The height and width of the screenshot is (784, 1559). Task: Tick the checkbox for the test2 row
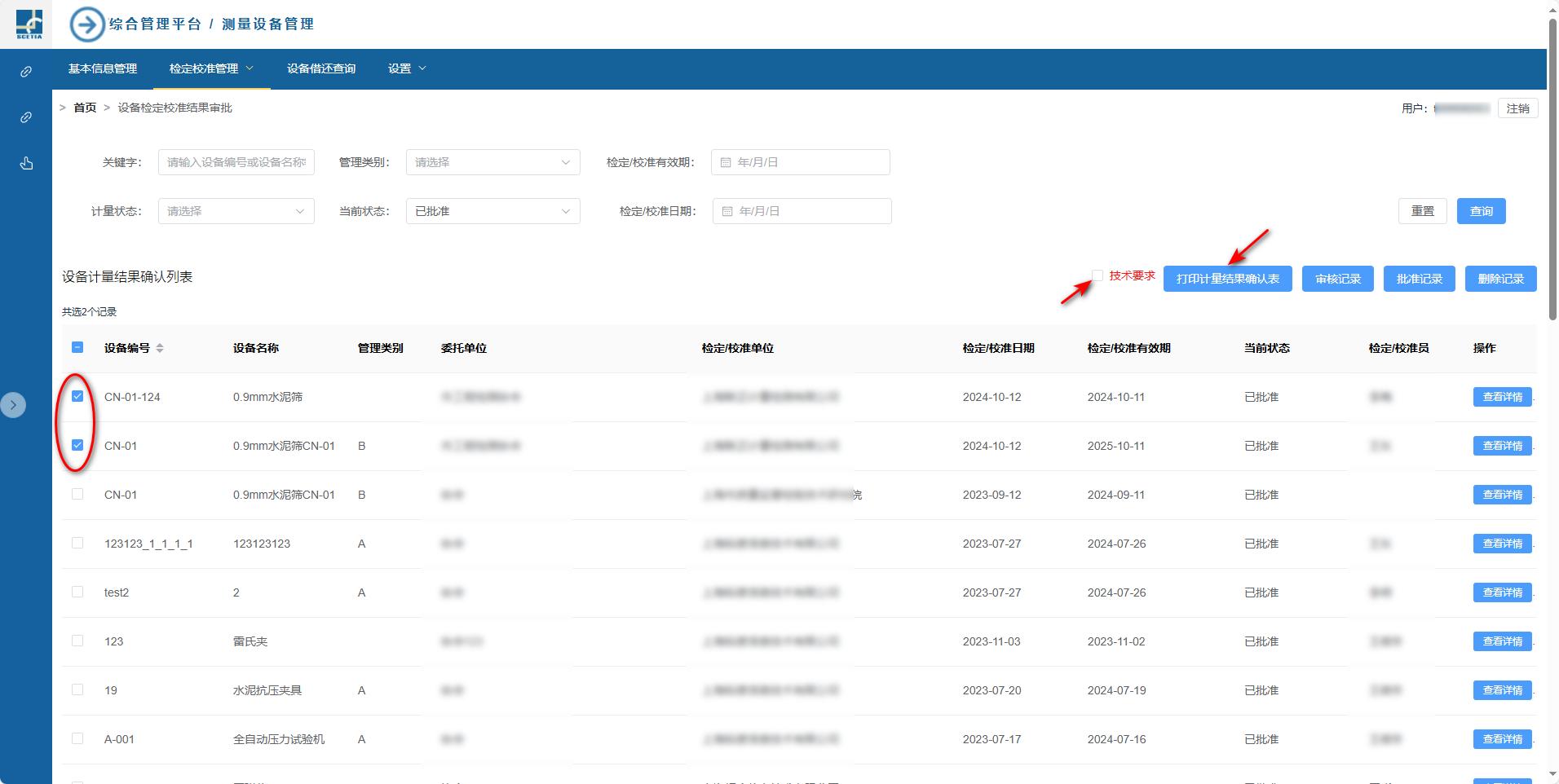(77, 592)
